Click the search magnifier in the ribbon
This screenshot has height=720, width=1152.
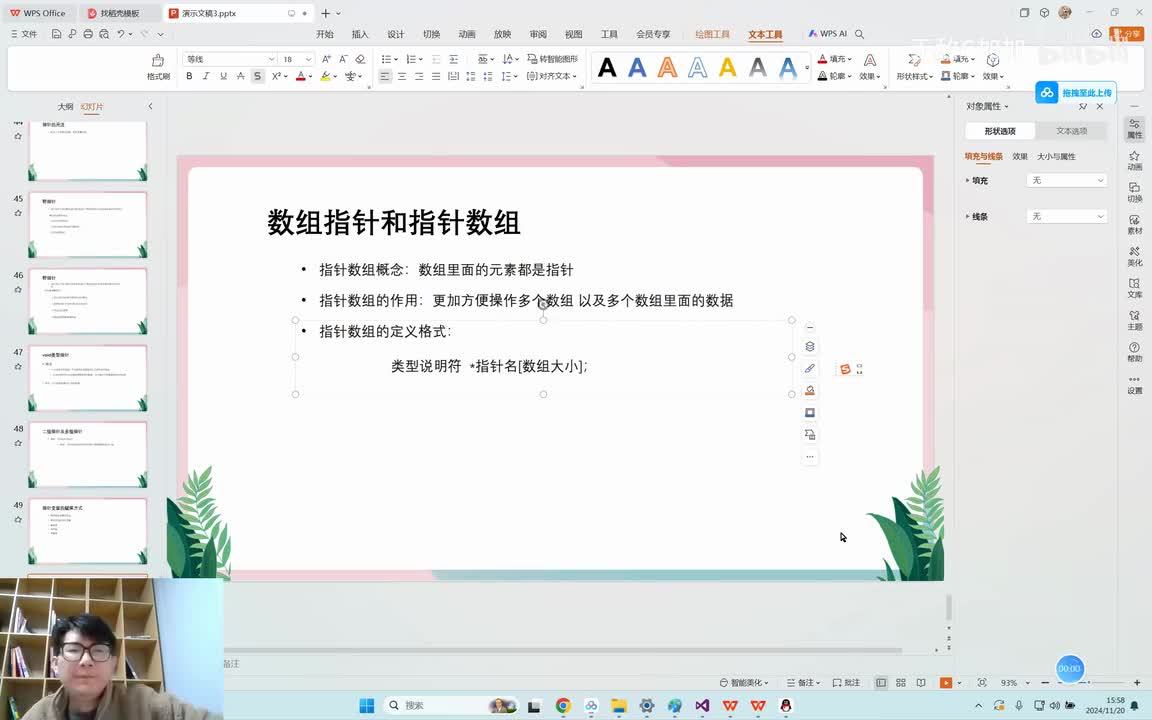(860, 34)
